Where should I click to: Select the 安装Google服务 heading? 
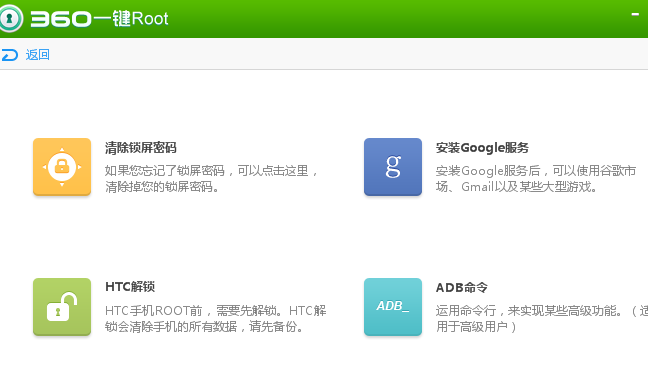tap(482, 148)
